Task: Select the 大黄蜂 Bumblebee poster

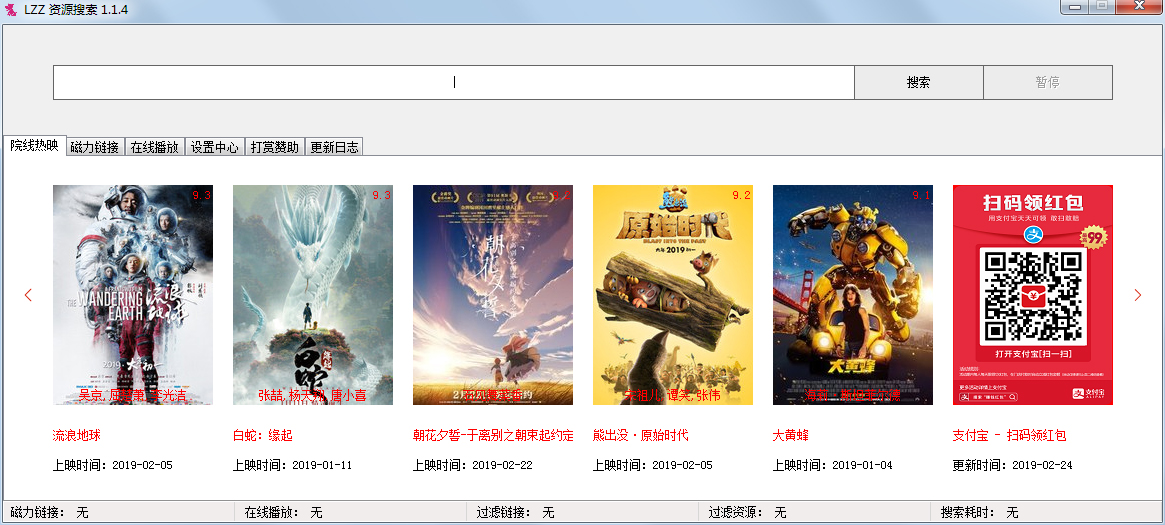Action: pos(853,295)
